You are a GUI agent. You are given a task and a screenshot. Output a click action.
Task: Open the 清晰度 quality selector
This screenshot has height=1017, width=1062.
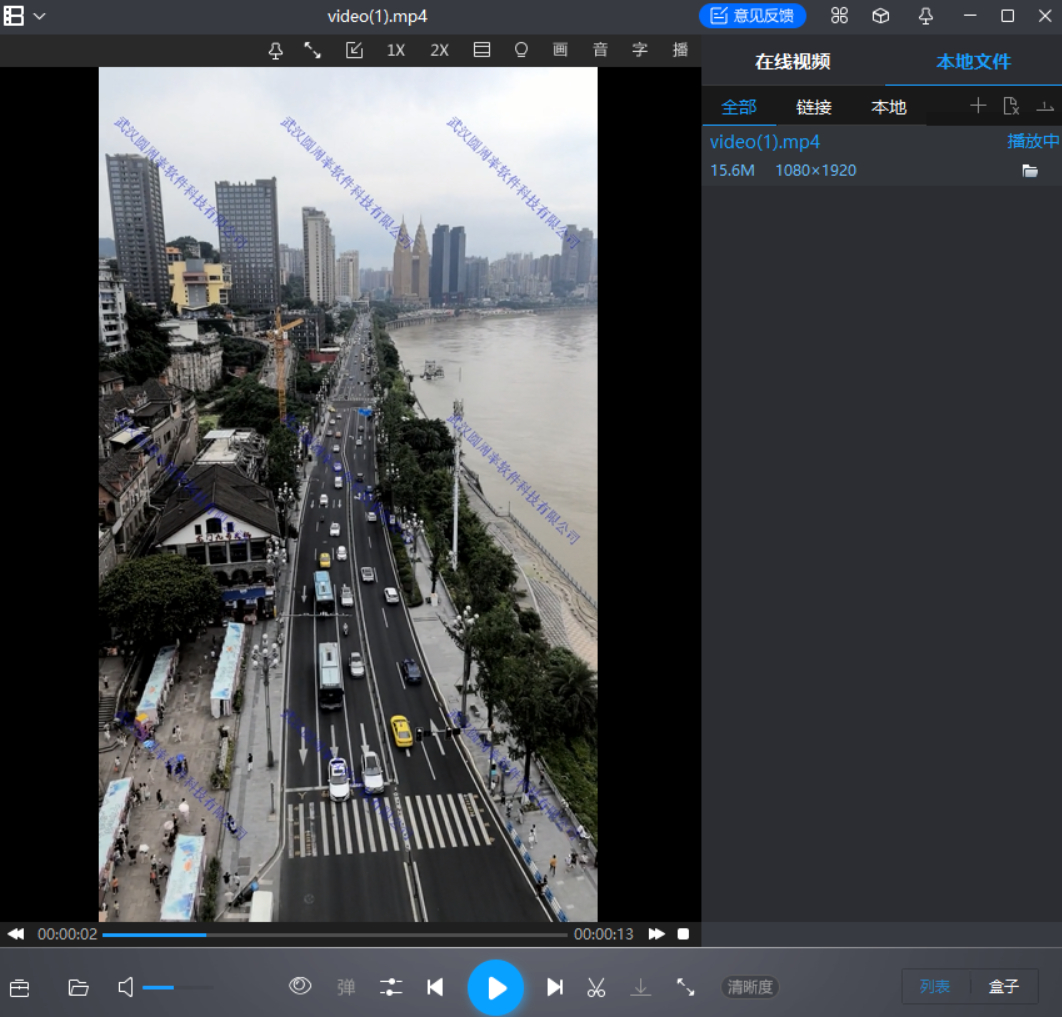coord(749,987)
